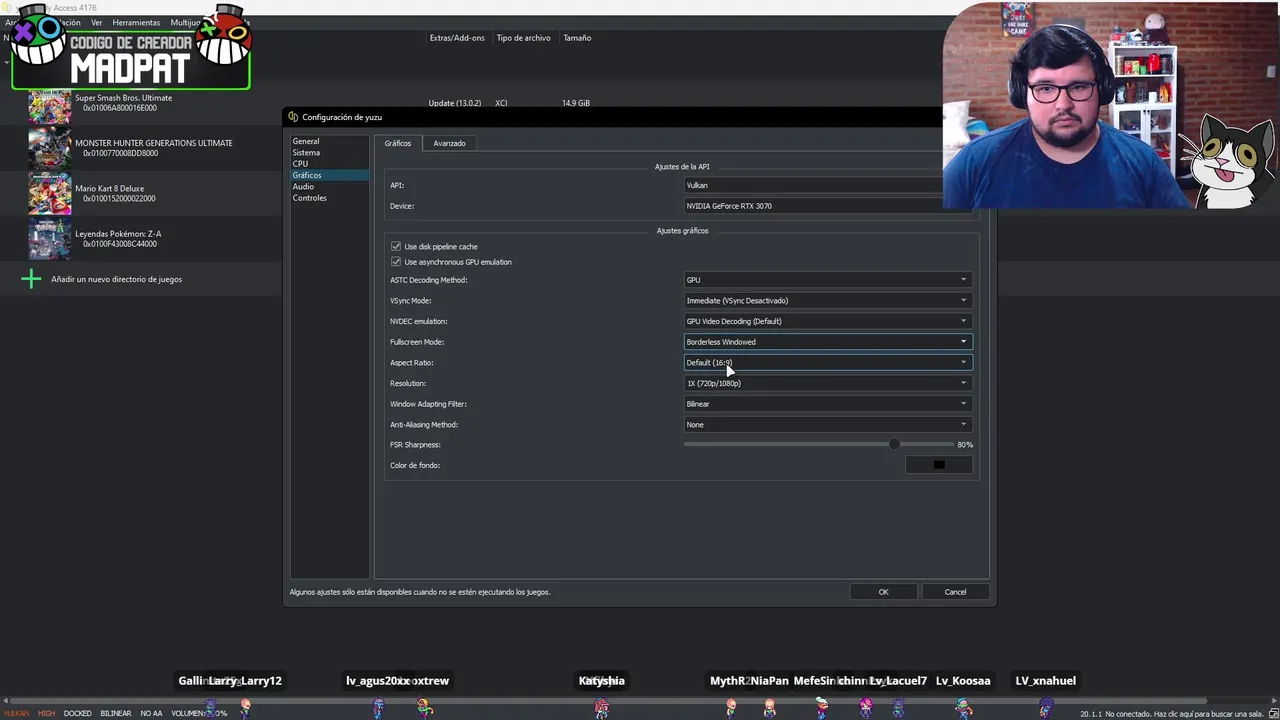The height and width of the screenshot is (720, 1280).
Task: Sort by the Tamaño column header
Action: point(577,38)
